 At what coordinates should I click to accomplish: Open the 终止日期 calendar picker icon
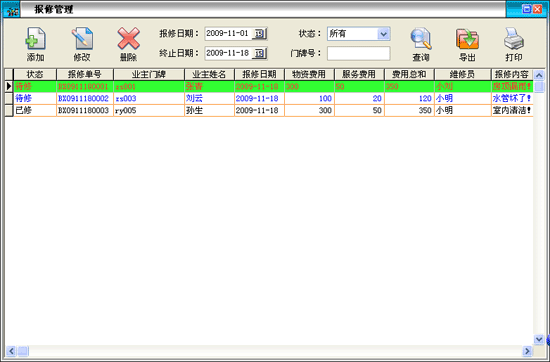tap(260, 53)
